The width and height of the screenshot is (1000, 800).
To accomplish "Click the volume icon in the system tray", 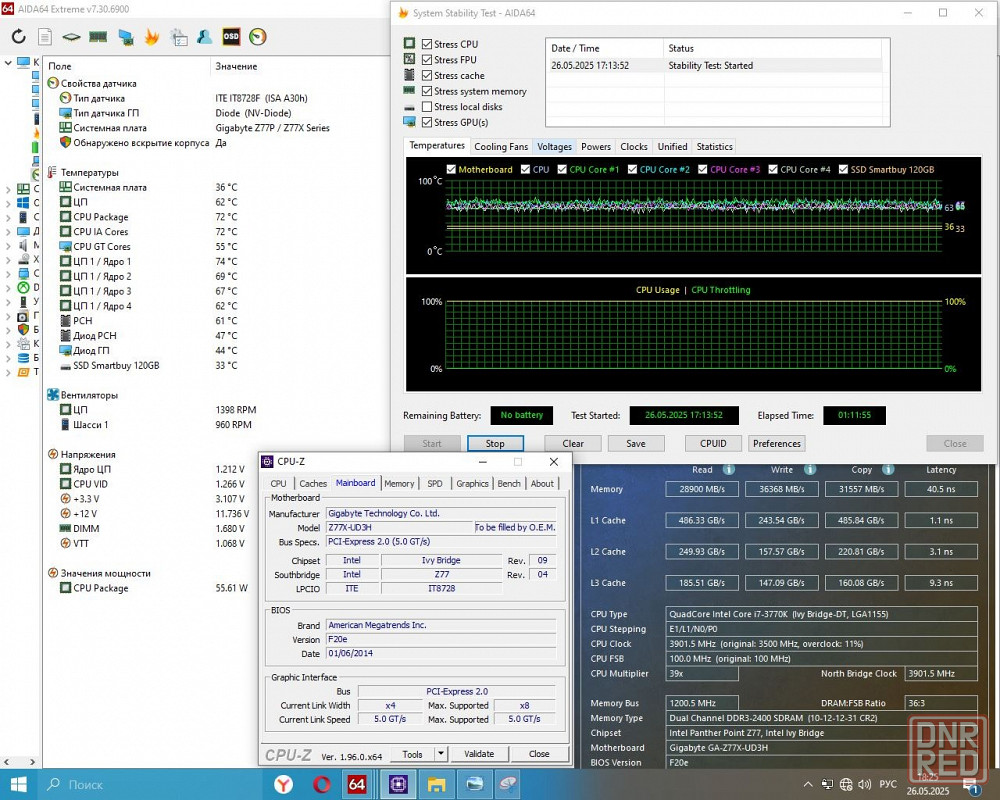I will [864, 784].
